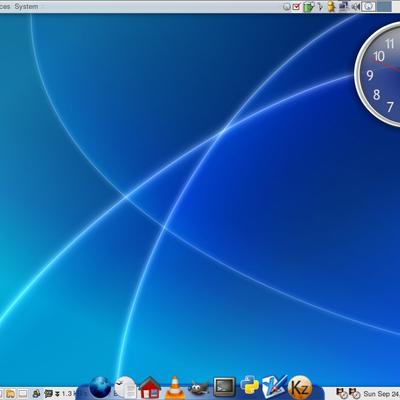The image size is (400, 400).
Task: Click the analog clock desktop widget
Action: [x=378, y=74]
